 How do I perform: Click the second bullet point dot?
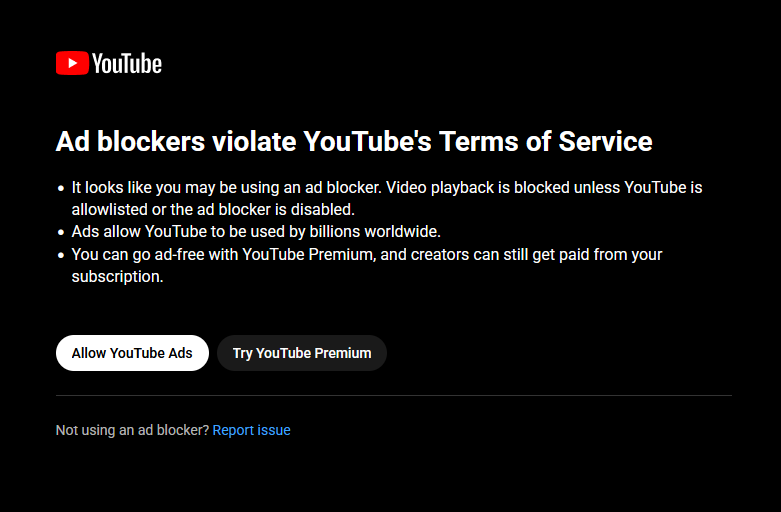(x=60, y=231)
